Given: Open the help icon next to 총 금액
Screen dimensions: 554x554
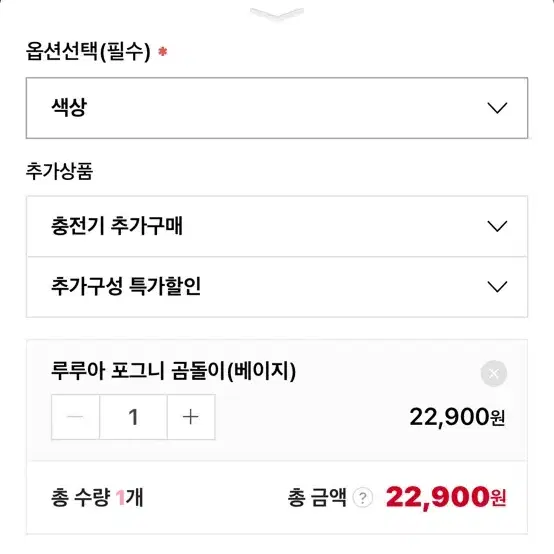Looking at the screenshot, I should (x=363, y=497).
